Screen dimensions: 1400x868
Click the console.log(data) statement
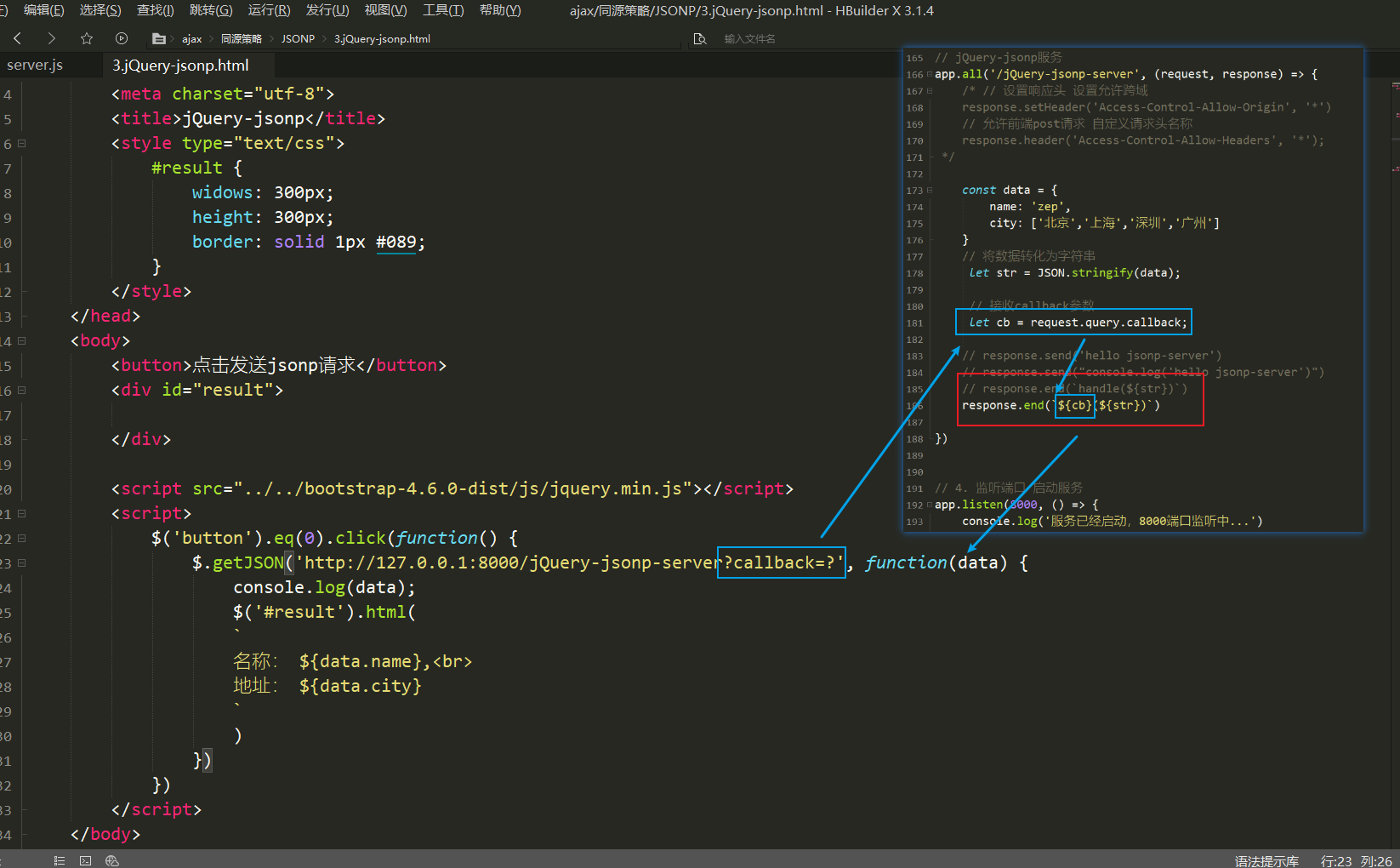(324, 587)
